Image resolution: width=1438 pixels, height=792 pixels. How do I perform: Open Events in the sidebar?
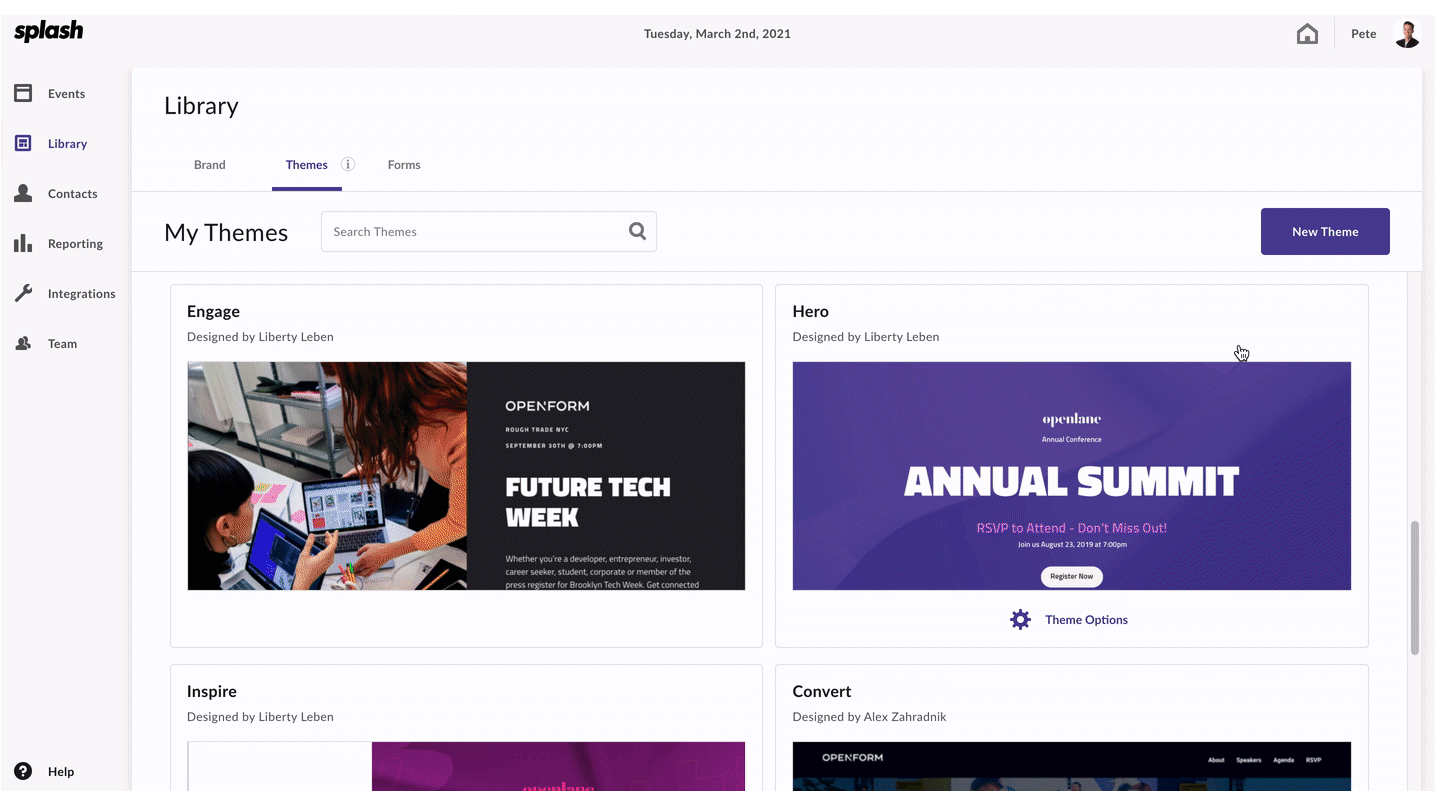[66, 94]
